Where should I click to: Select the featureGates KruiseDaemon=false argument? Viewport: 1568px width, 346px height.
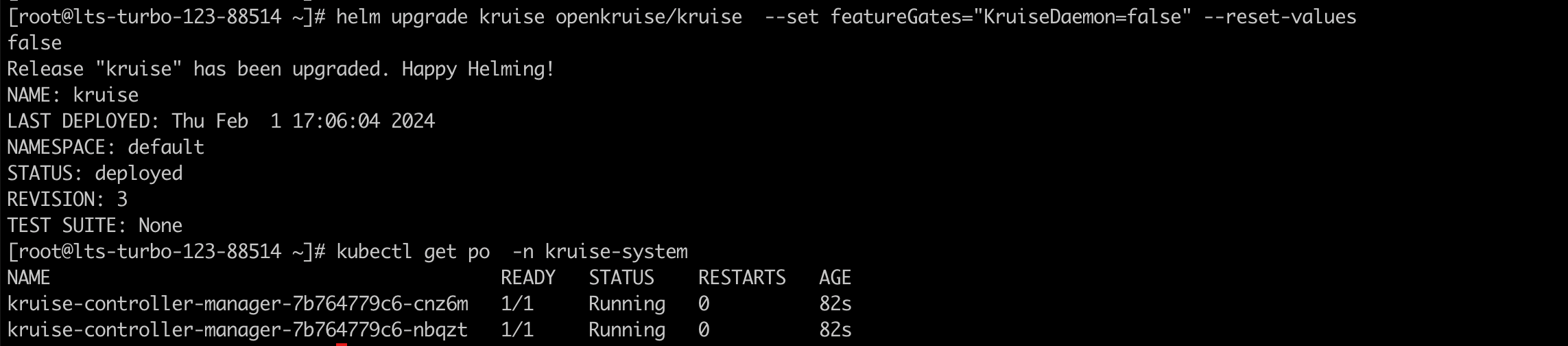[x=1007, y=16]
